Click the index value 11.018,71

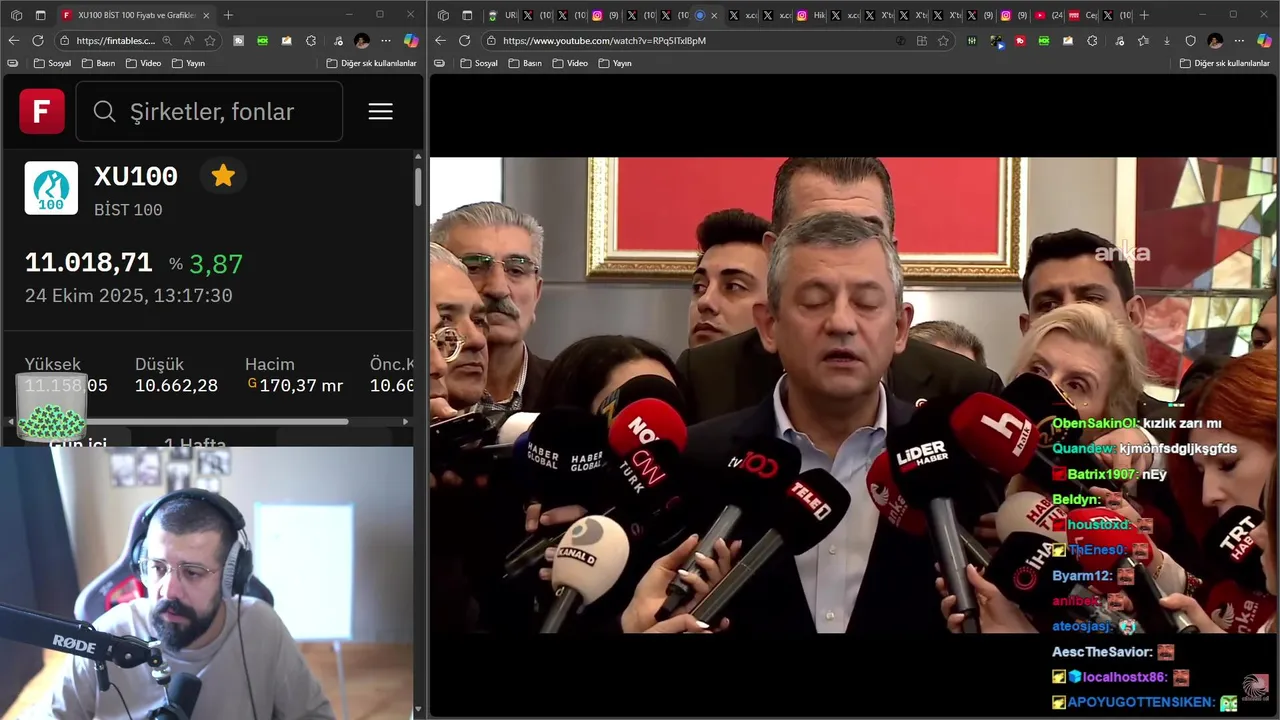(x=88, y=263)
